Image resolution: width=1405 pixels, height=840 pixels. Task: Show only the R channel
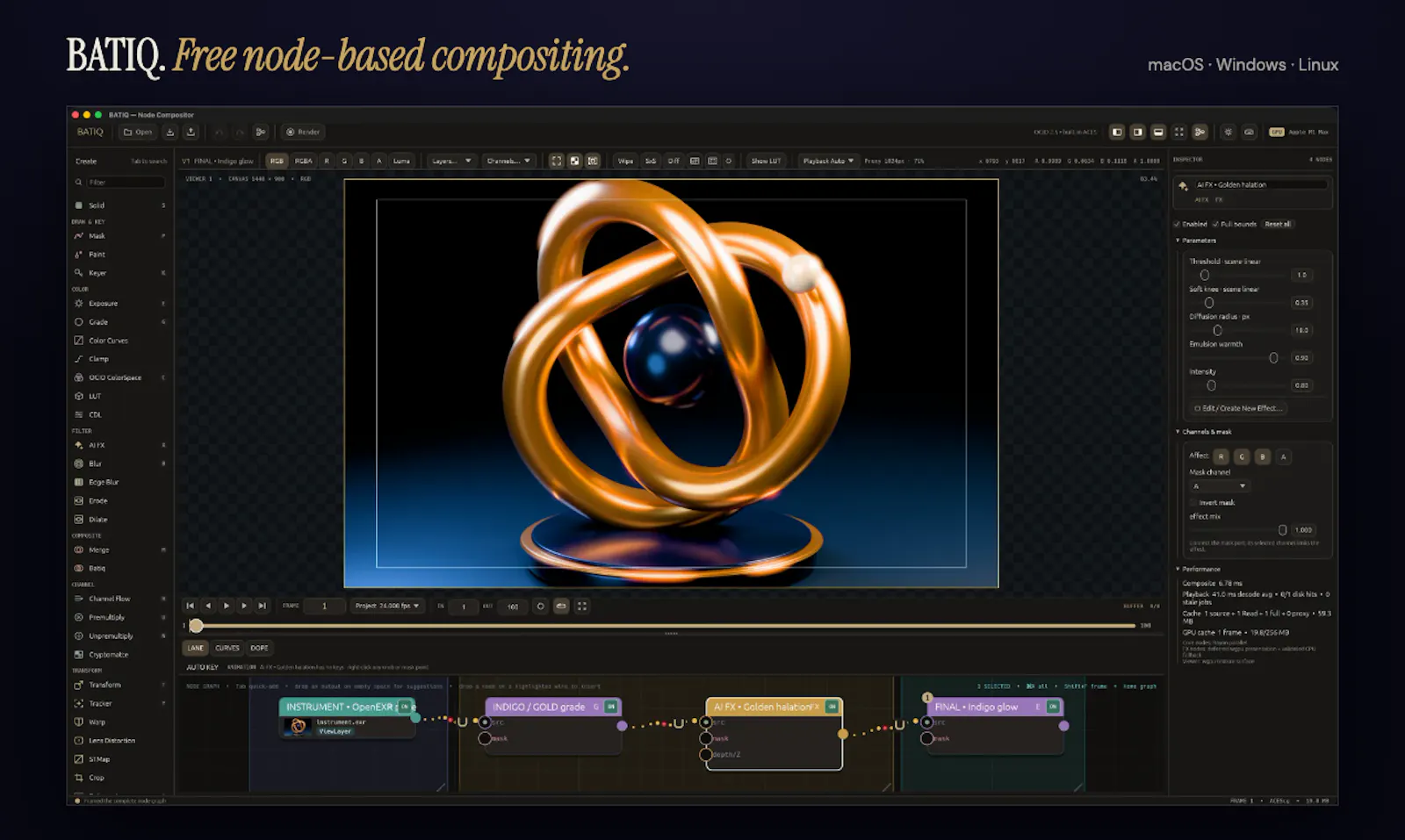click(327, 161)
